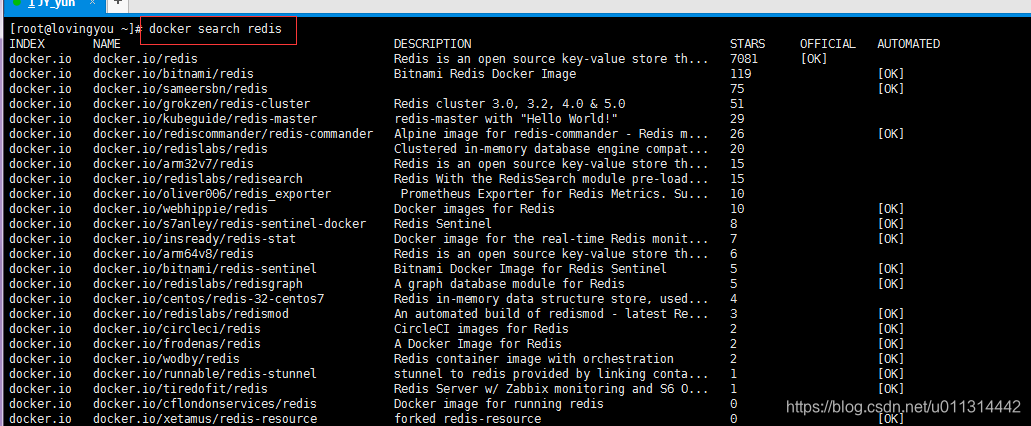1031x426 pixels.
Task: Click 'Docker images for Redis' description
Action: click(474, 209)
